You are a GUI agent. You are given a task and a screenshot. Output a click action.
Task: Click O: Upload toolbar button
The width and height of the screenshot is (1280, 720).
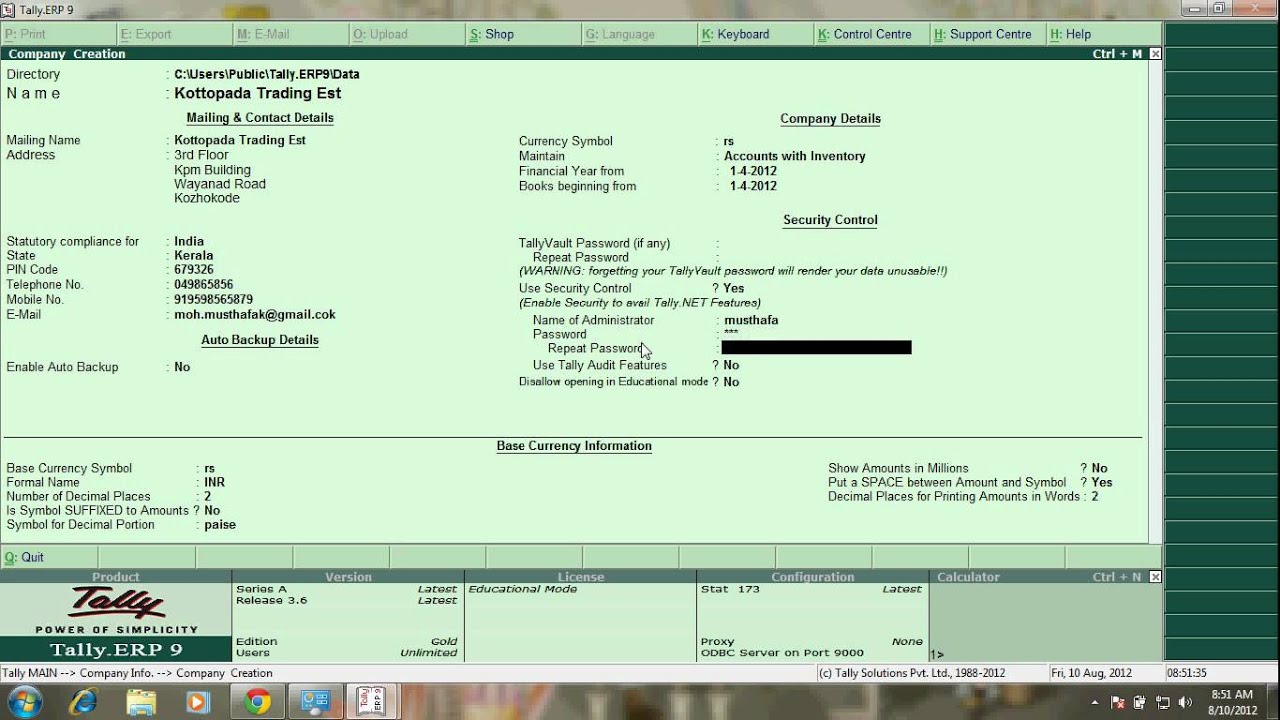[406, 34]
